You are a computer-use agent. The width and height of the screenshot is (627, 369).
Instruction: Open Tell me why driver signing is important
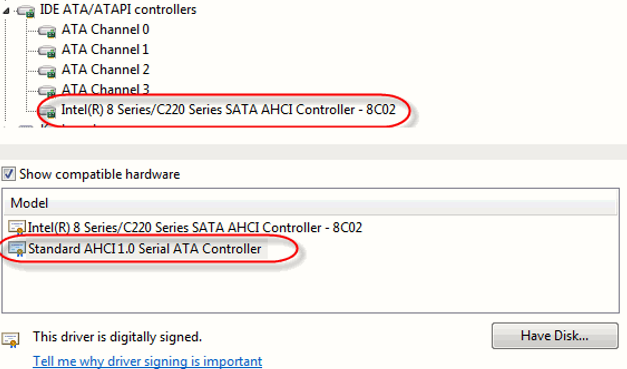coord(148,361)
